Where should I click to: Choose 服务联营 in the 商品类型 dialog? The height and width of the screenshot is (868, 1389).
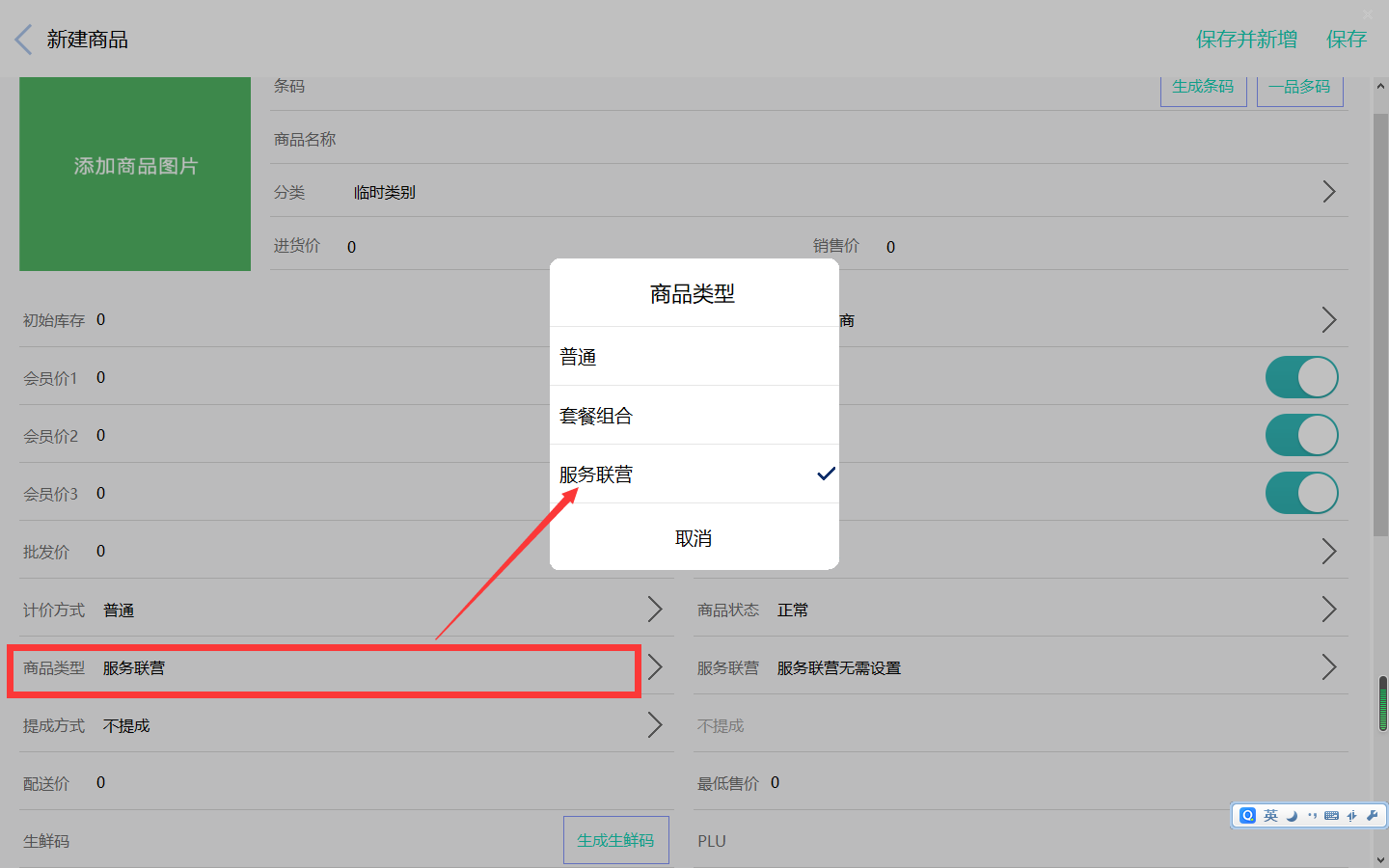click(694, 475)
